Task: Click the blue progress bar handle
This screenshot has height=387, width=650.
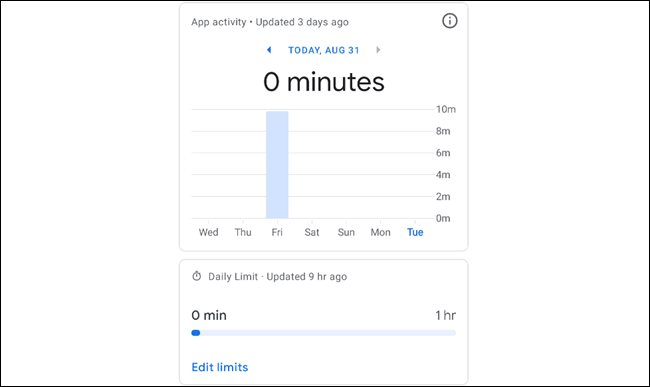Action: coord(196,333)
